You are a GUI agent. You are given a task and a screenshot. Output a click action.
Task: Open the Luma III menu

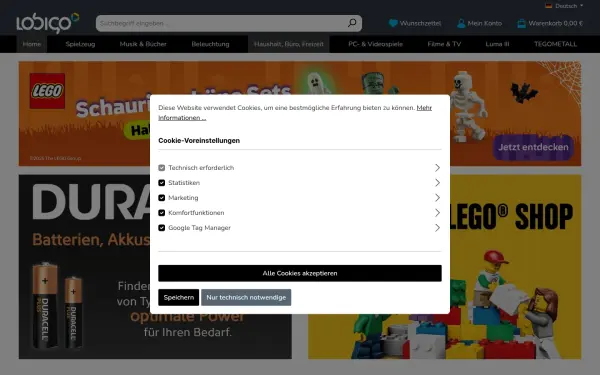(497, 44)
